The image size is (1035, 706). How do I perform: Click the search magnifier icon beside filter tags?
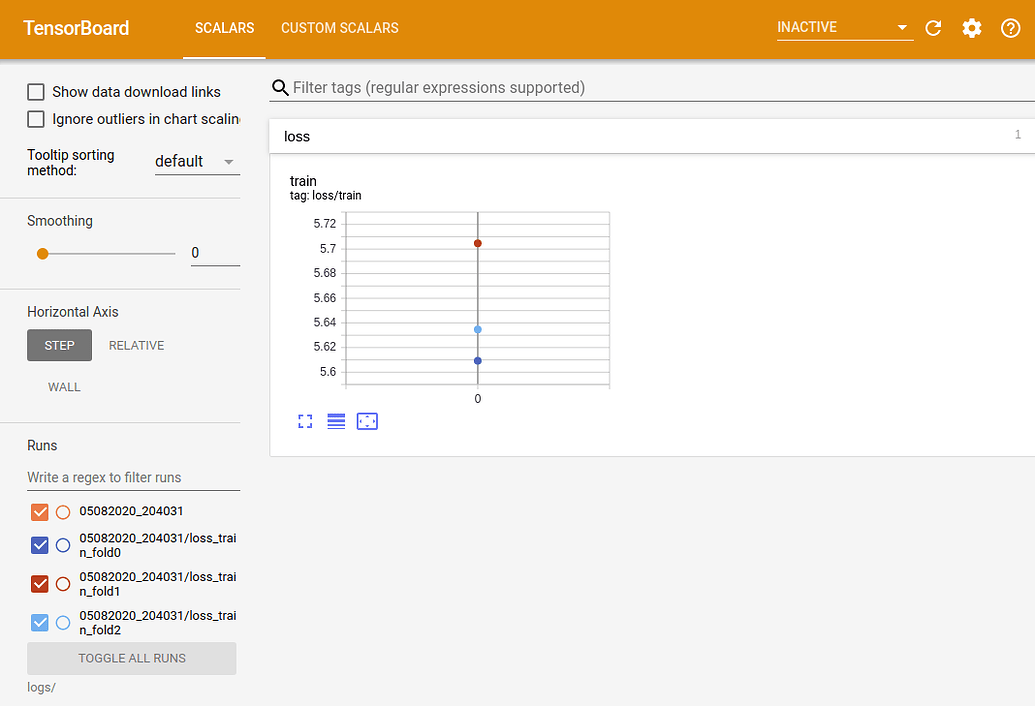click(x=281, y=88)
